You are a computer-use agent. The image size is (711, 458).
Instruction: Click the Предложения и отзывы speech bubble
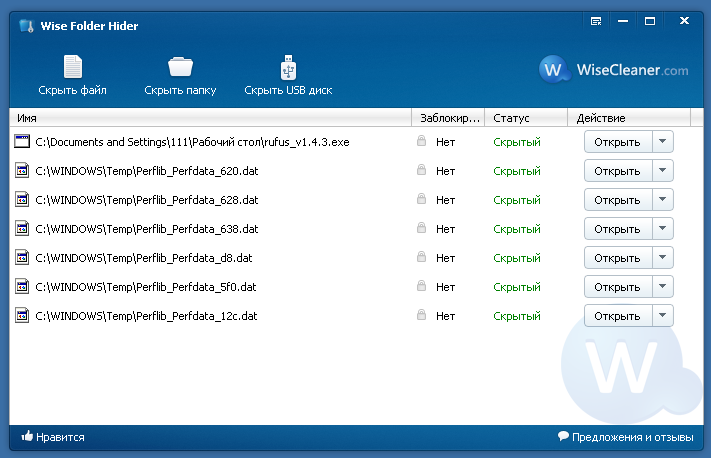pyautogui.click(x=563, y=436)
